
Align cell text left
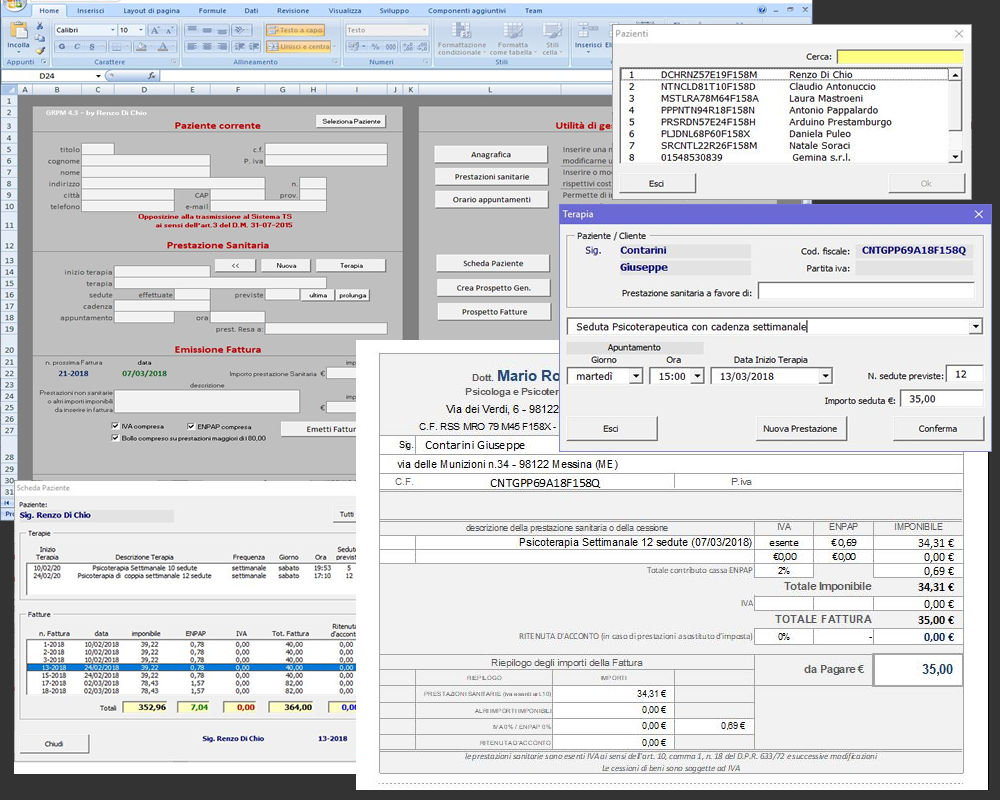(x=191, y=47)
